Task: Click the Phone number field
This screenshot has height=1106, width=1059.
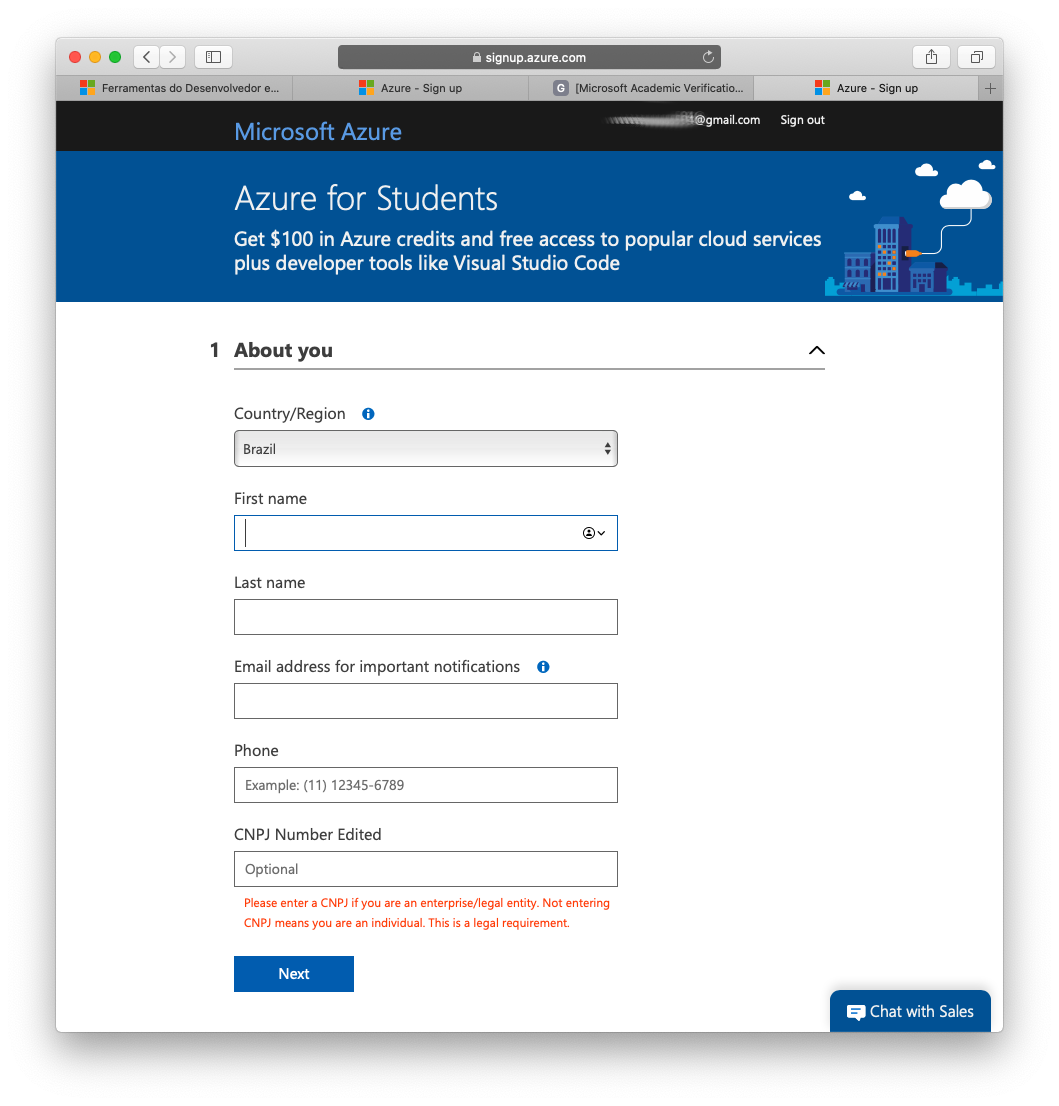Action: (425, 785)
